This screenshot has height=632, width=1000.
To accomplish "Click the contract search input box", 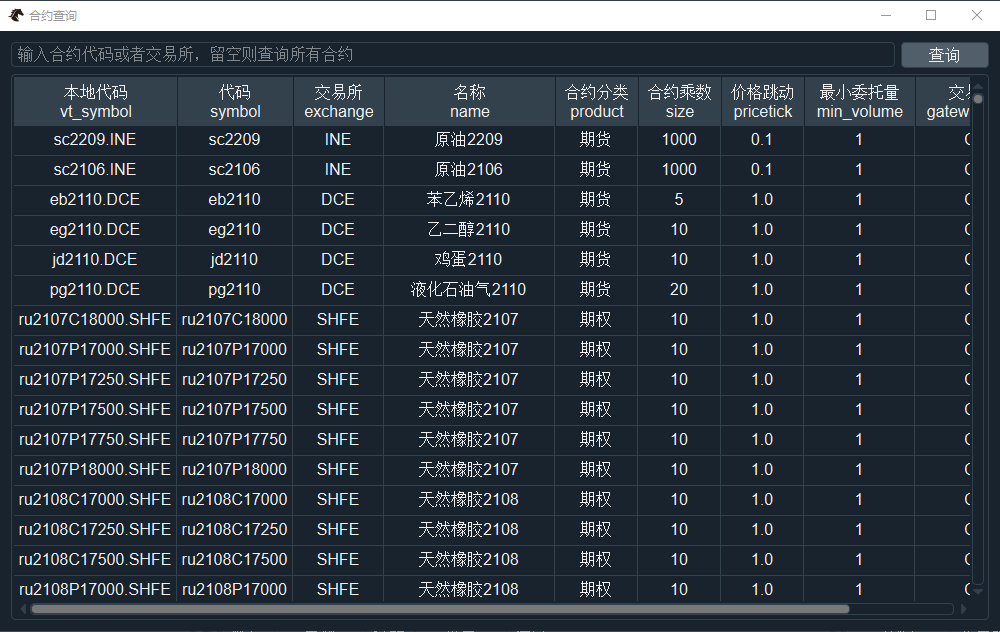I will 450,55.
